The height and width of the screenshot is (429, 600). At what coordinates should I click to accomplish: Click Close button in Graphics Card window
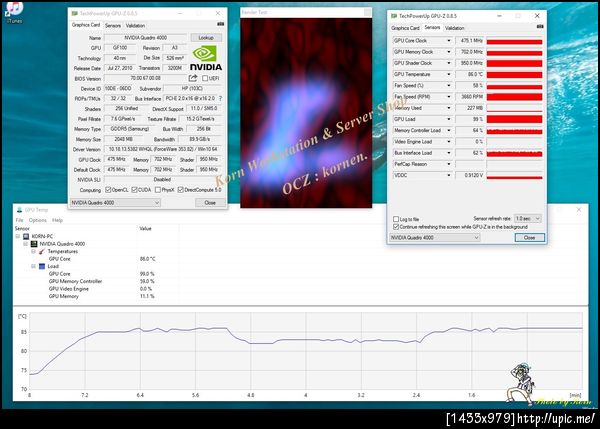point(210,202)
